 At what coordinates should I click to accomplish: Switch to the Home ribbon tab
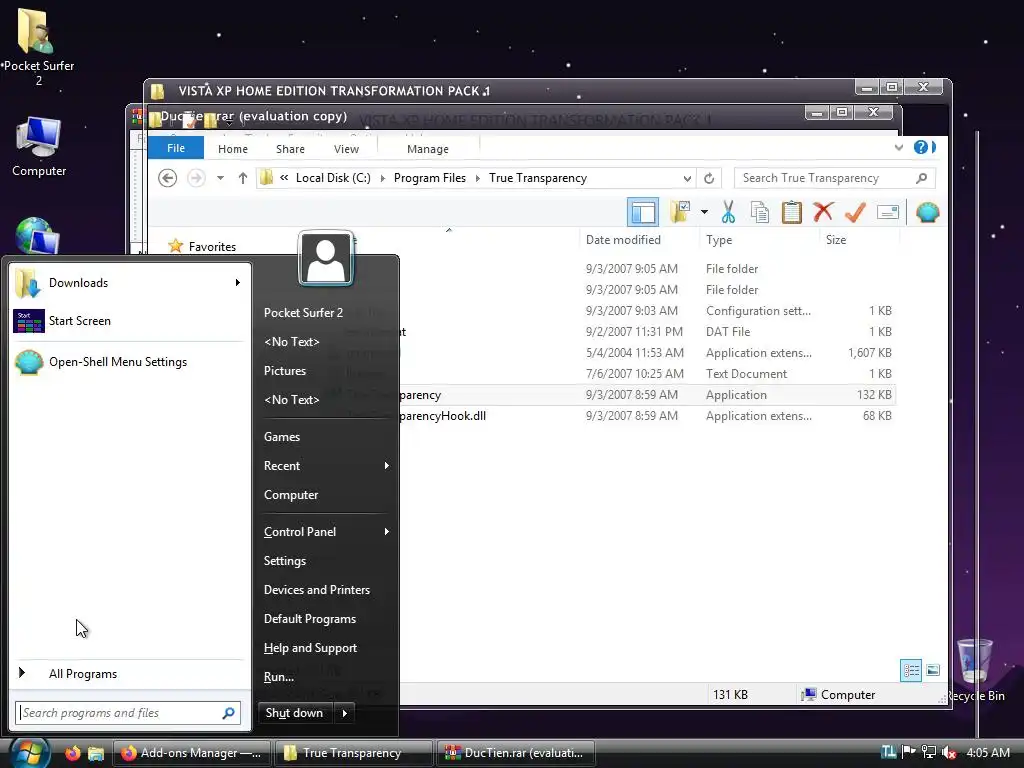pyautogui.click(x=232, y=149)
